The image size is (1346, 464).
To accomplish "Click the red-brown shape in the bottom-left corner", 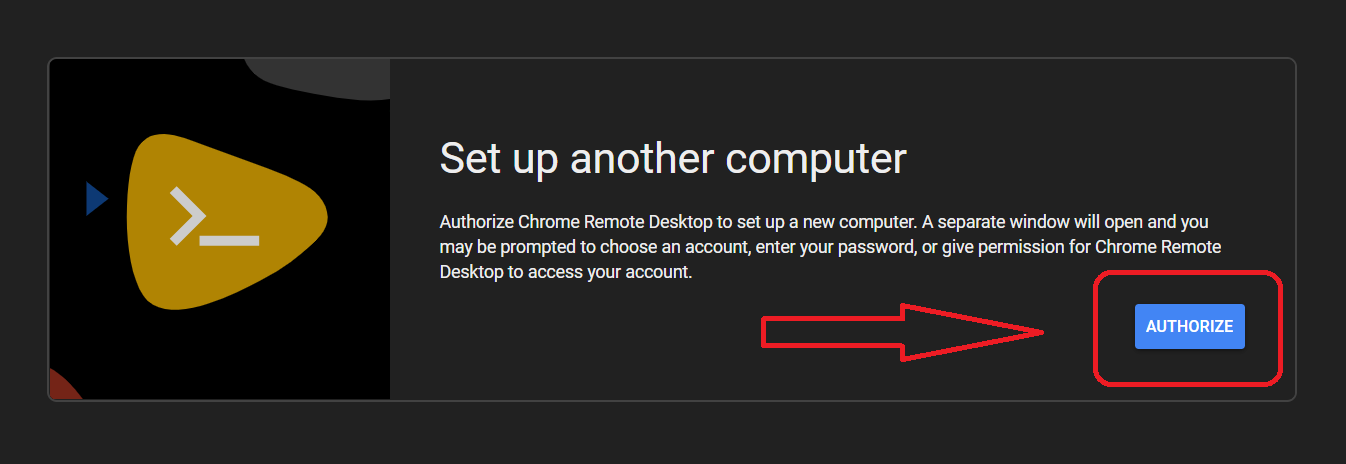I will point(63,385).
